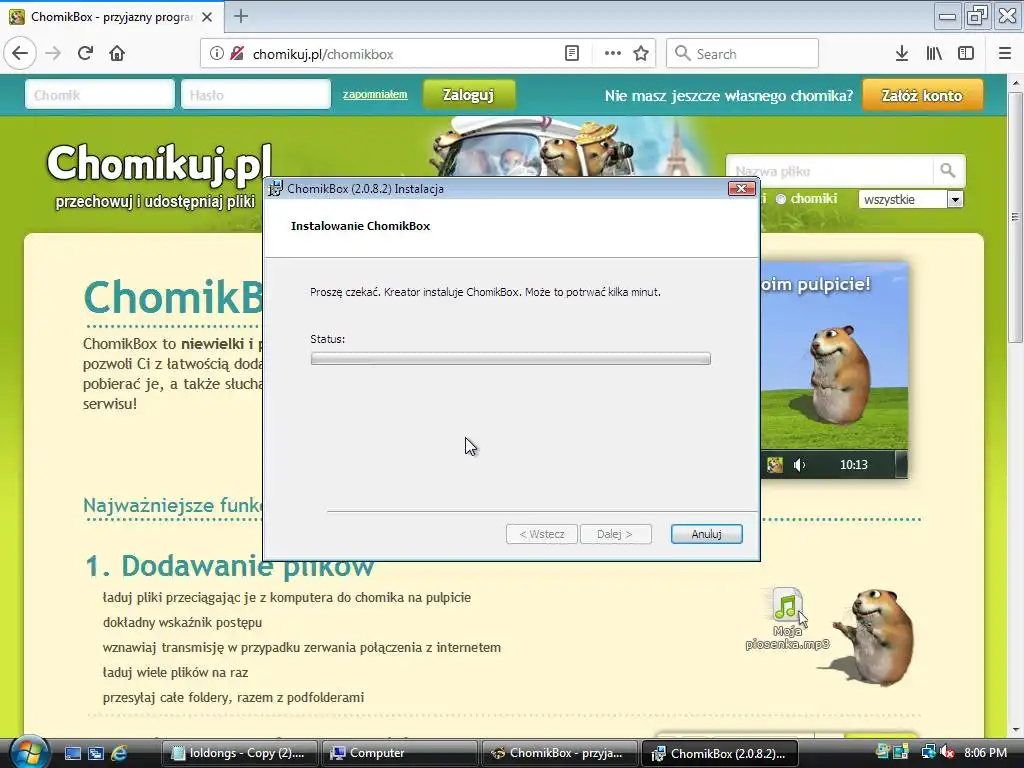Open the browser home page icon
Image resolution: width=1024 pixels, height=768 pixels.
point(117,54)
